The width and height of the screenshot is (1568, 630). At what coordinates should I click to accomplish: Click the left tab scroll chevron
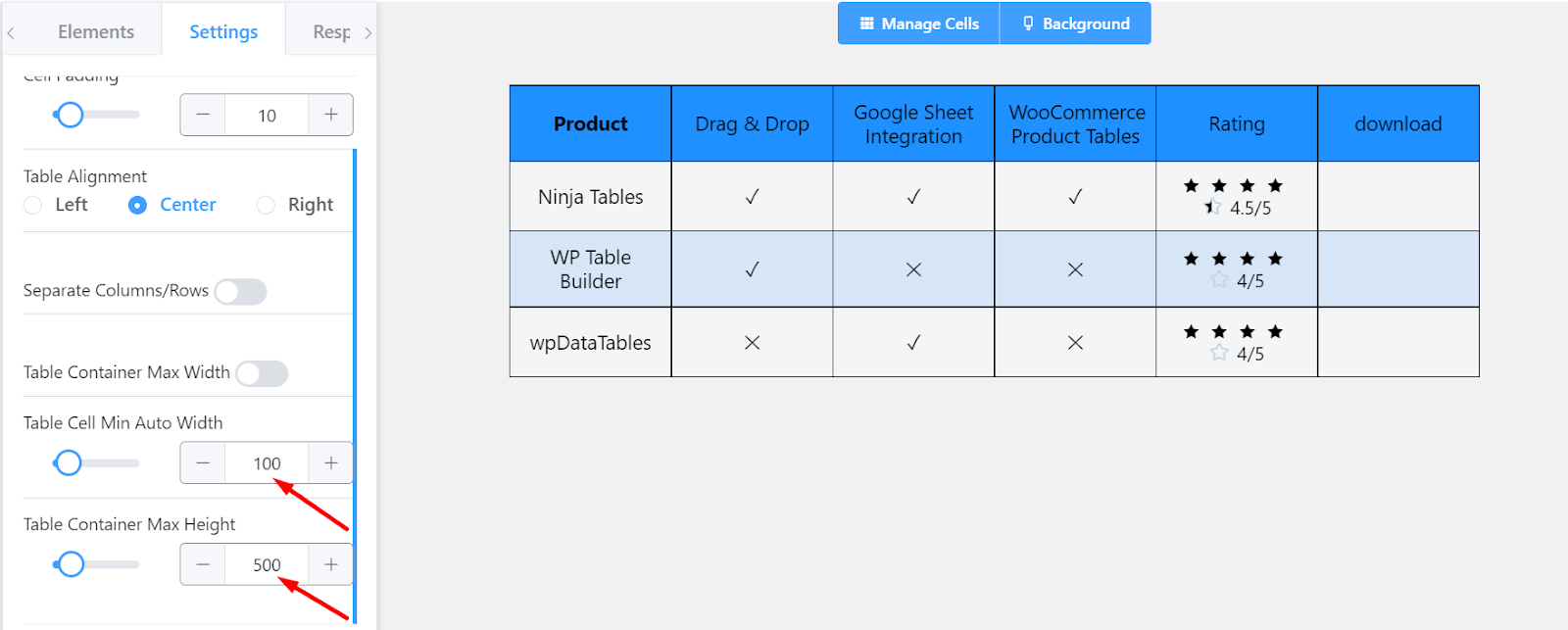tap(11, 32)
